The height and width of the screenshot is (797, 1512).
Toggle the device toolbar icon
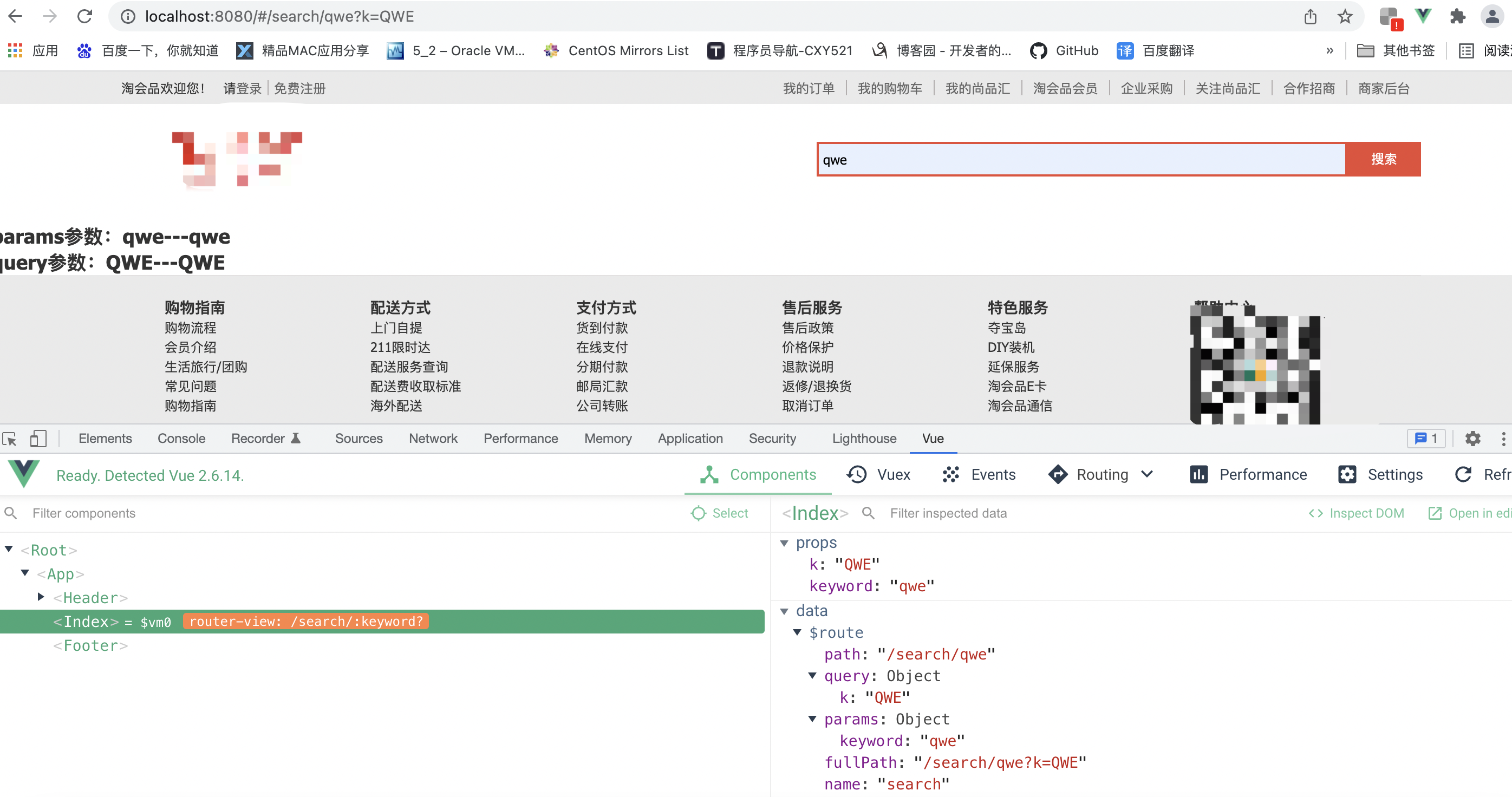coord(38,439)
